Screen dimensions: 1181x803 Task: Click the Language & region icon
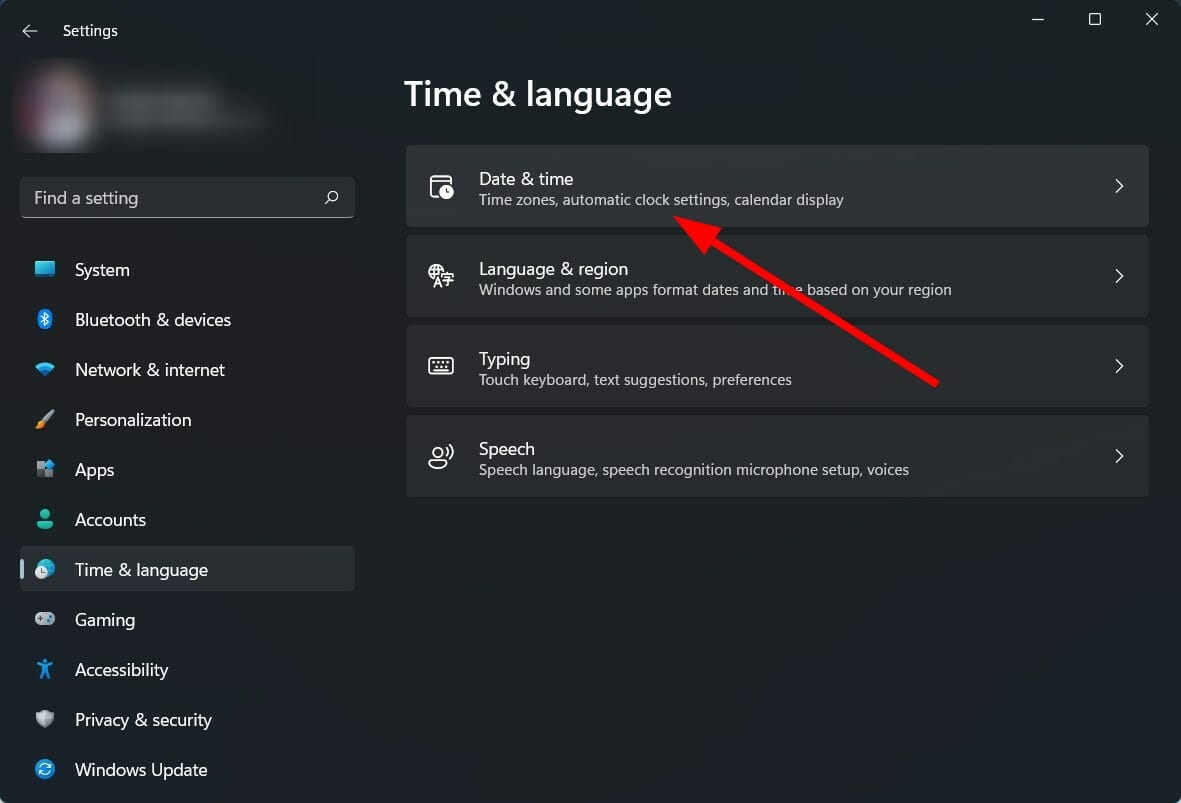click(x=441, y=277)
